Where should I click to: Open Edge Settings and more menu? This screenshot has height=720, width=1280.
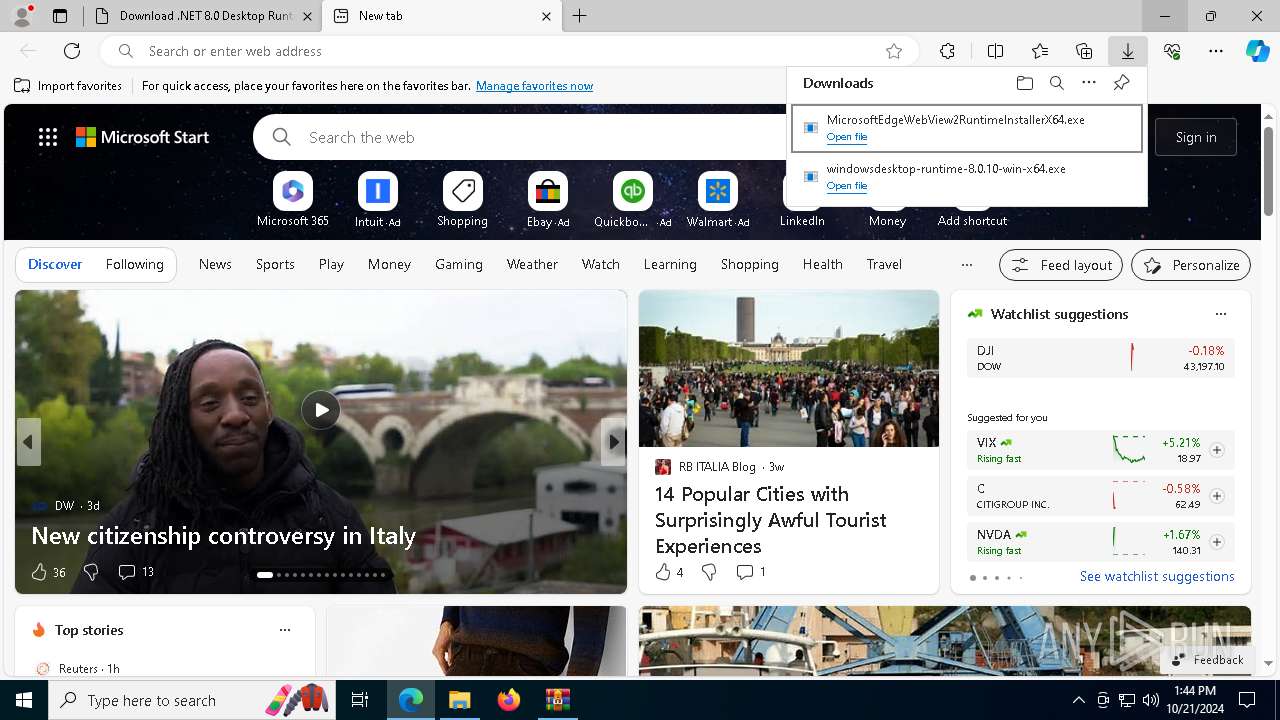click(x=1216, y=51)
